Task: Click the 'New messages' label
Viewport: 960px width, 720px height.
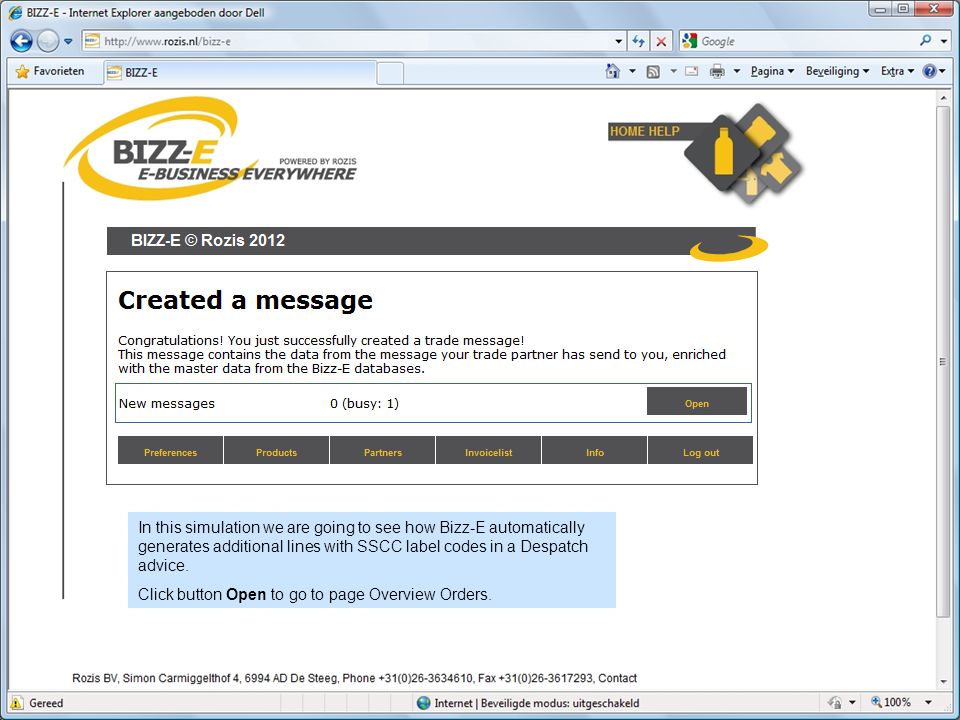Action: tap(167, 403)
